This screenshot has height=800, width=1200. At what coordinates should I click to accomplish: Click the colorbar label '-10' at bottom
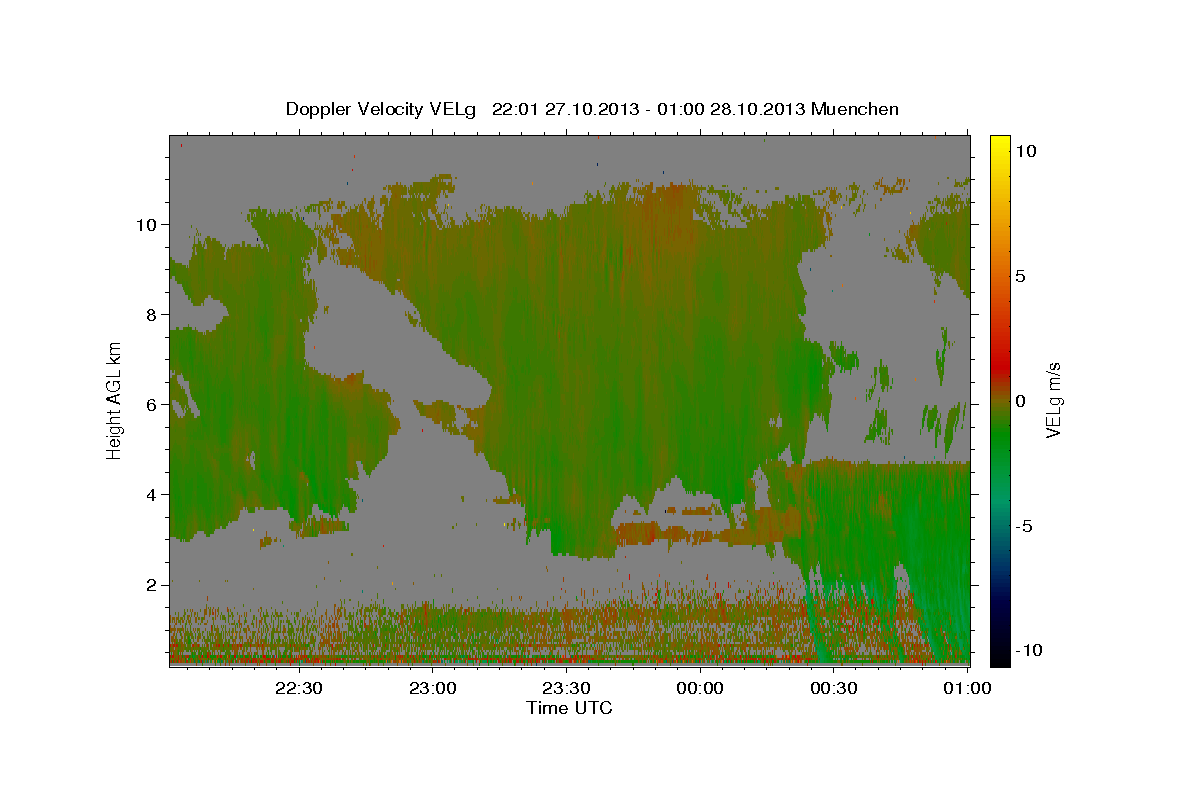coord(1030,650)
